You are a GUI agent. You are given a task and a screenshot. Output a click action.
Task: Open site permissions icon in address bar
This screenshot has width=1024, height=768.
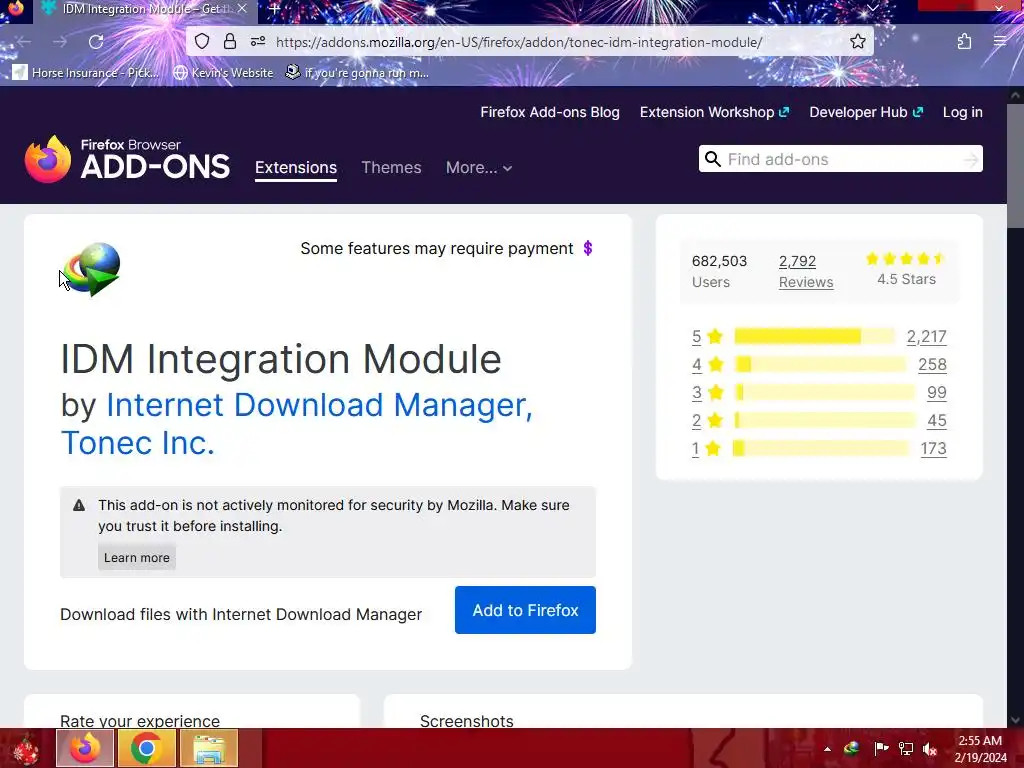(258, 42)
